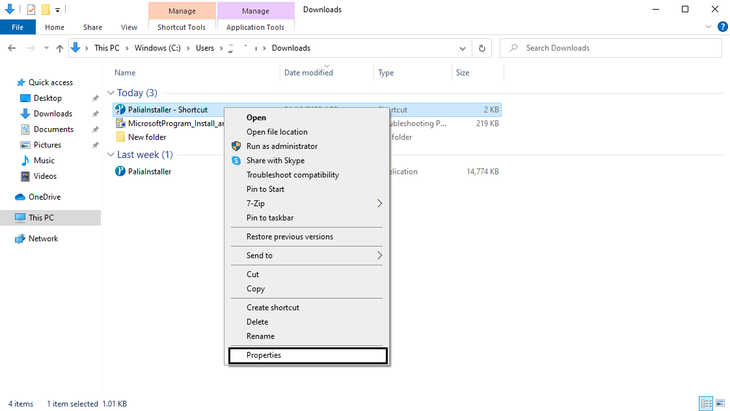Switch to details view layout icon
Image resolution: width=730 pixels, height=411 pixels.
click(x=706, y=403)
